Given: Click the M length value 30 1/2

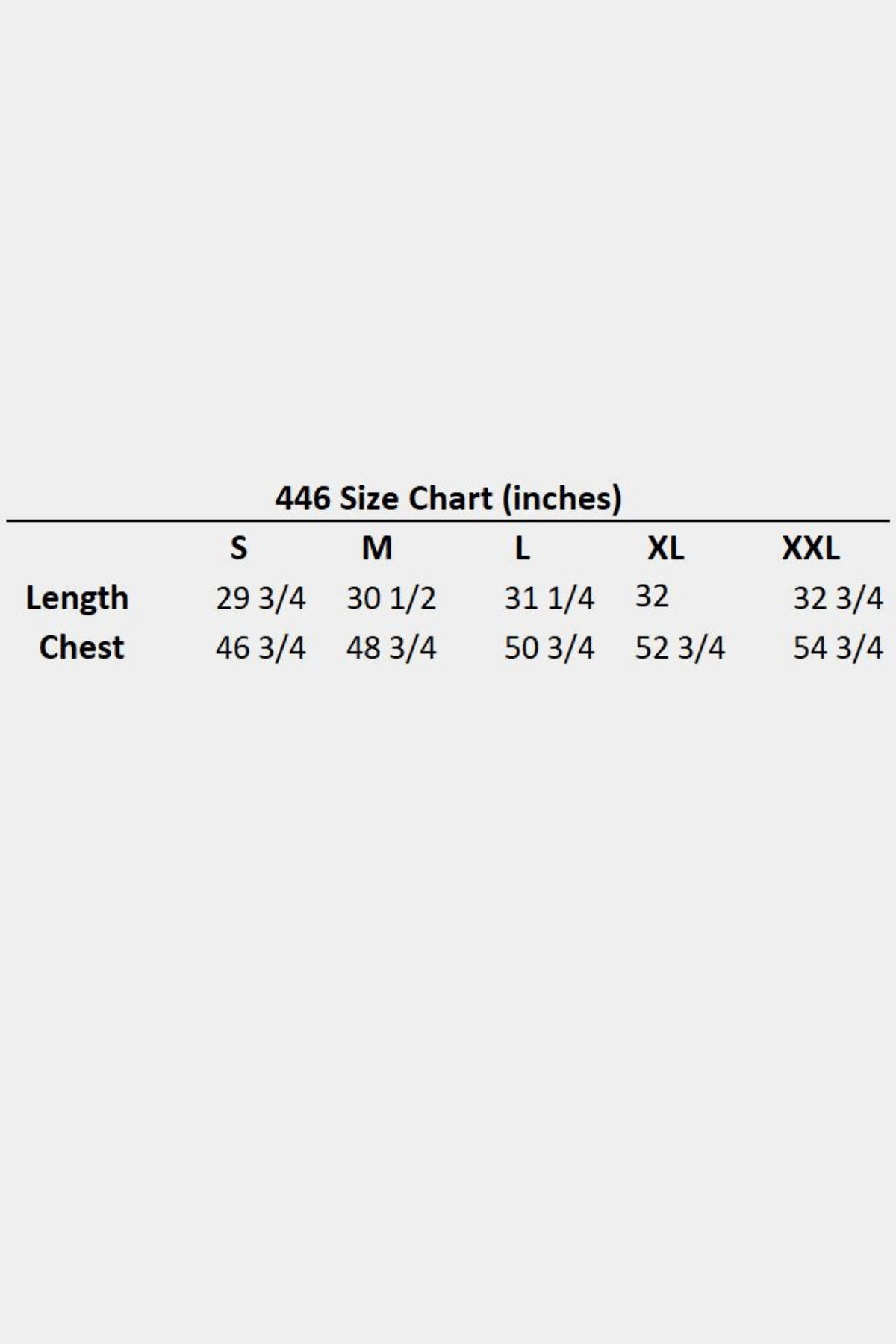Looking at the screenshot, I should point(391,598).
